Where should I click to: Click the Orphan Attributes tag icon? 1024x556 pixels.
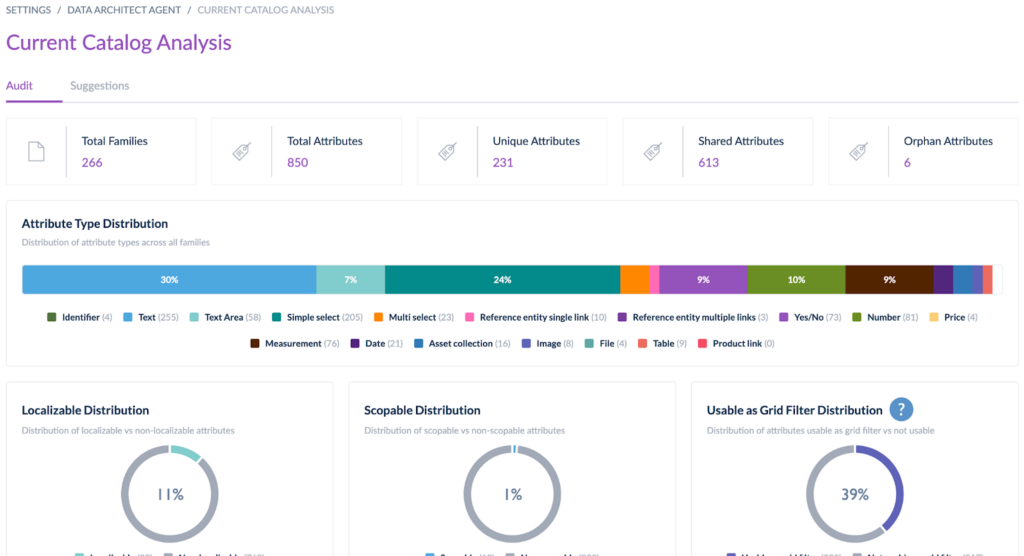pyautogui.click(x=858, y=151)
